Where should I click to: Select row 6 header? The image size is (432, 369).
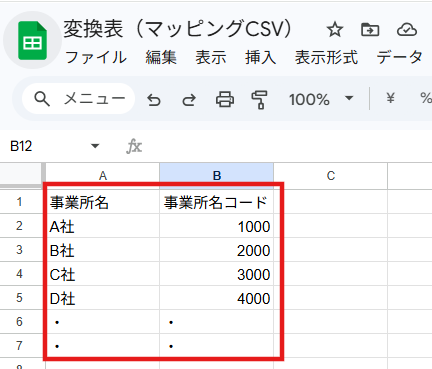coord(19,322)
